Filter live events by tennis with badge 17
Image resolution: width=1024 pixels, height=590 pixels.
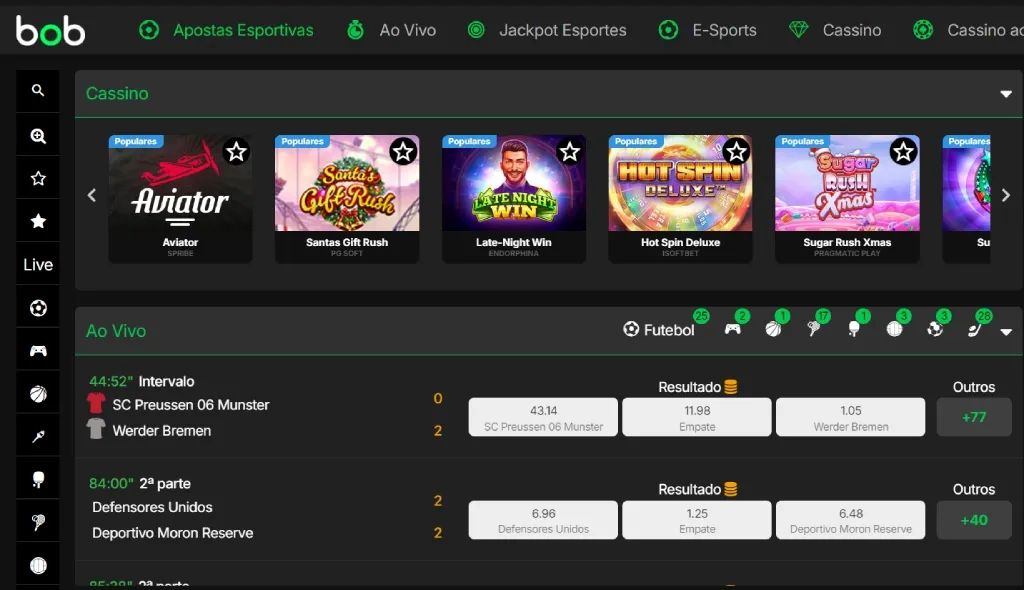[814, 329]
